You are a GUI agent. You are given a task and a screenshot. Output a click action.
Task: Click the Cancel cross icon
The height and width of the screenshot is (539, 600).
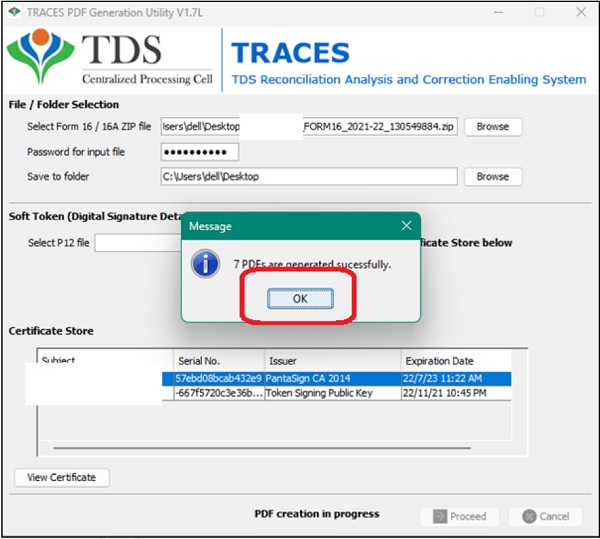pyautogui.click(x=529, y=516)
